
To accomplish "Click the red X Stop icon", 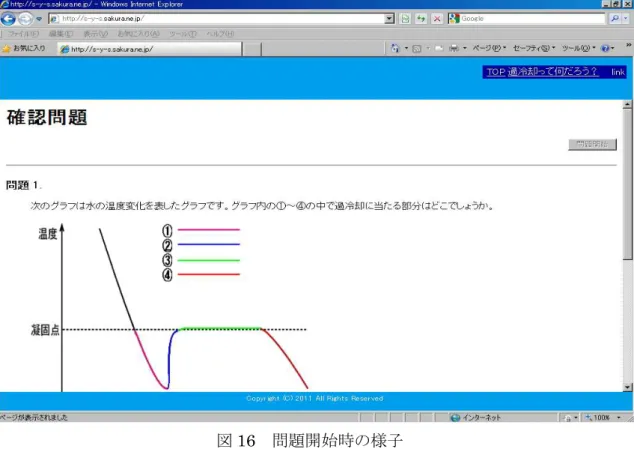I will pyautogui.click(x=437, y=19).
